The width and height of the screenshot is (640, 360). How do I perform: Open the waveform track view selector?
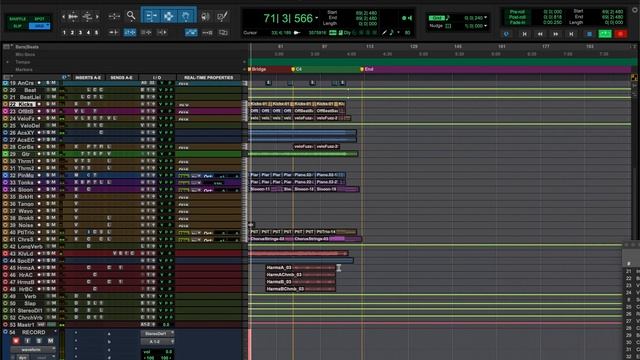click(32, 350)
